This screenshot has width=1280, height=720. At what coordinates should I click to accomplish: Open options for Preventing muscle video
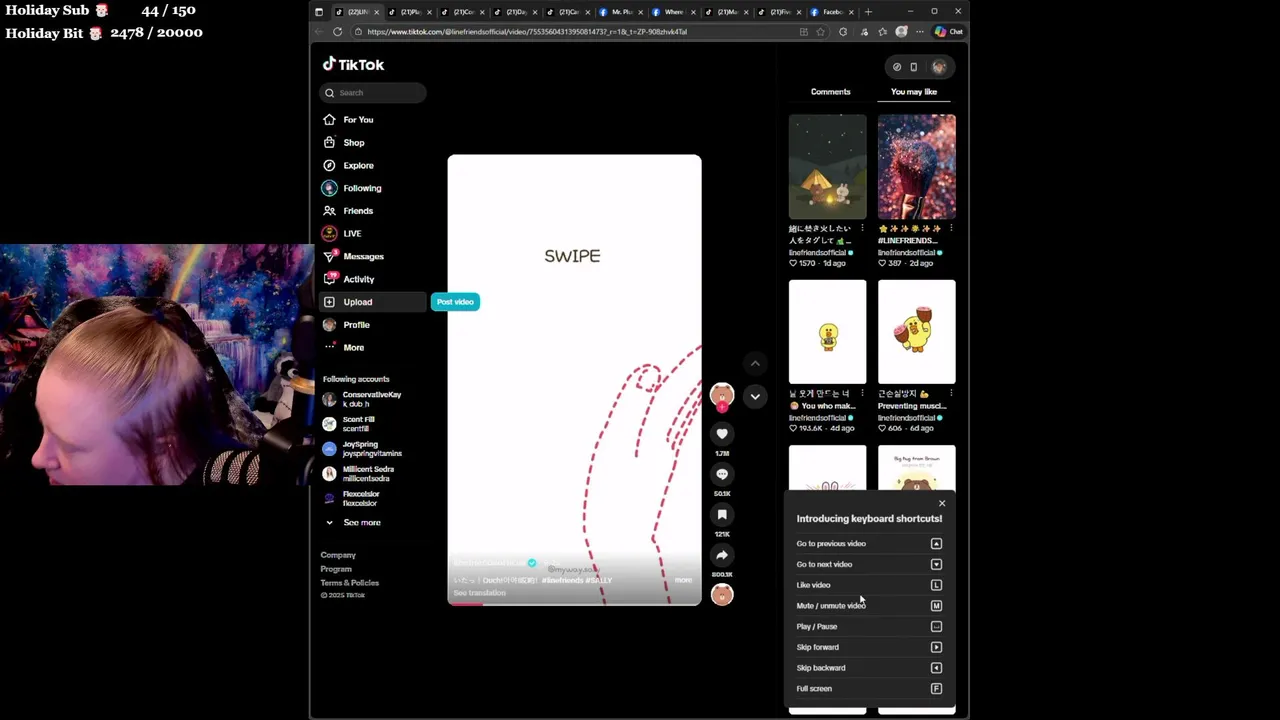click(950, 394)
